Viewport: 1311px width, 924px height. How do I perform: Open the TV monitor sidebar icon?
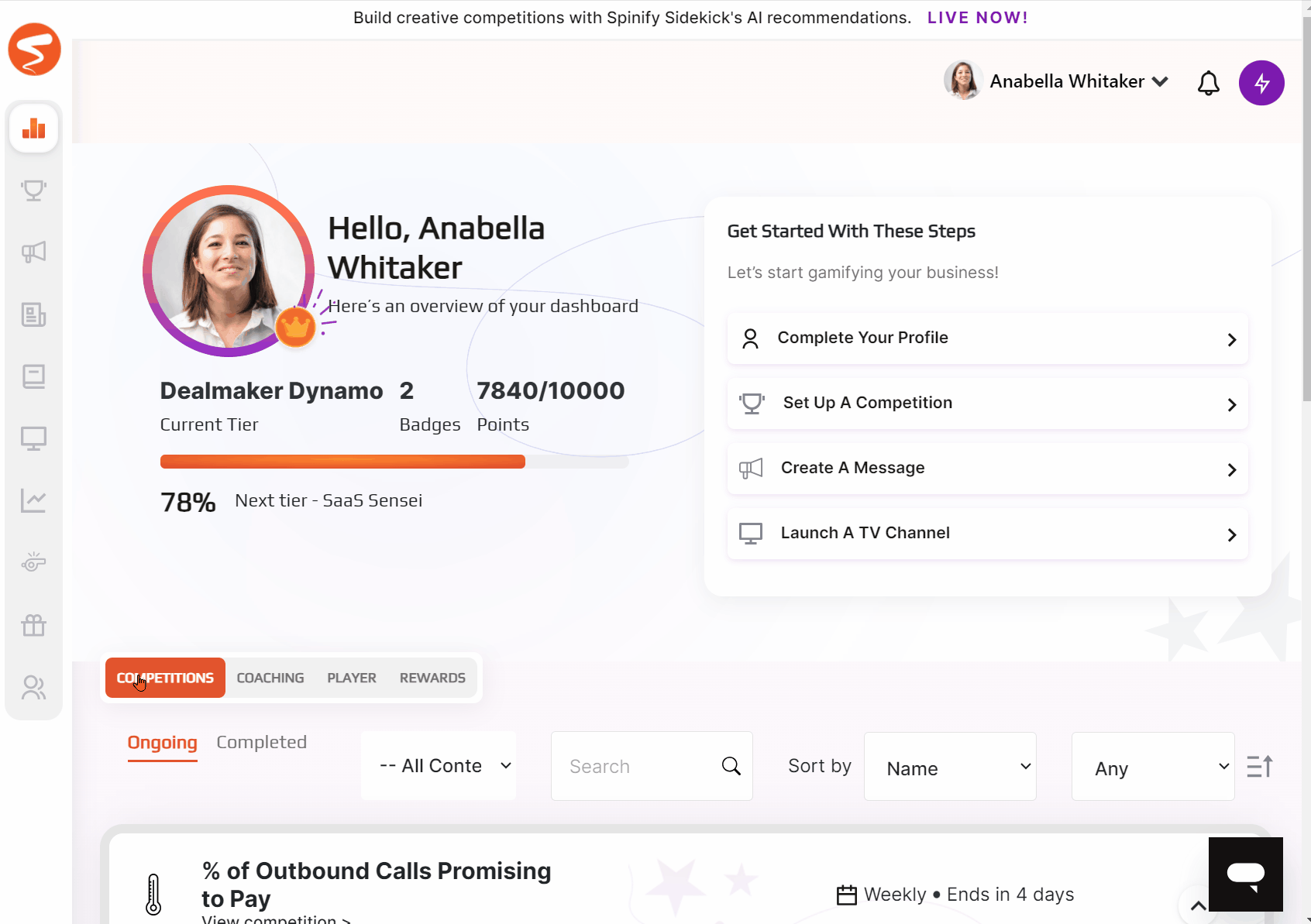tap(33, 438)
